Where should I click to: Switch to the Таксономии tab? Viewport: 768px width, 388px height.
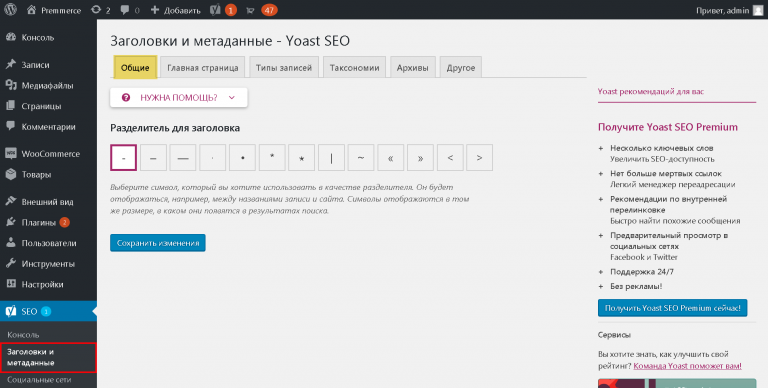(354, 68)
